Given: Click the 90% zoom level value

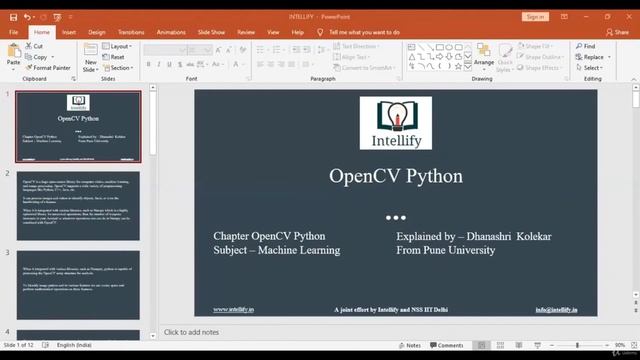Looking at the screenshot, I should [x=620, y=345].
